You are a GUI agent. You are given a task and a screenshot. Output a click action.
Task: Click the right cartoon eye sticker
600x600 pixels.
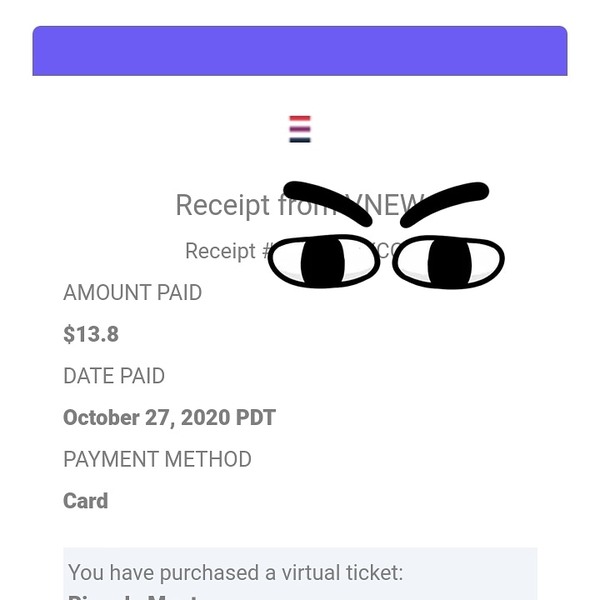(x=448, y=262)
